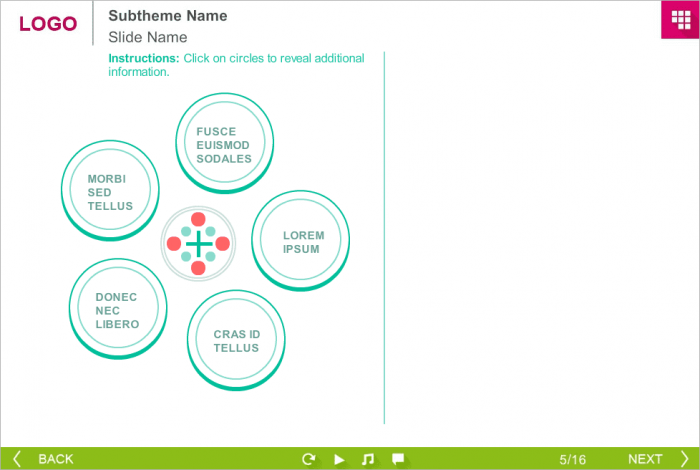Click the BACK text label

[x=56, y=459]
